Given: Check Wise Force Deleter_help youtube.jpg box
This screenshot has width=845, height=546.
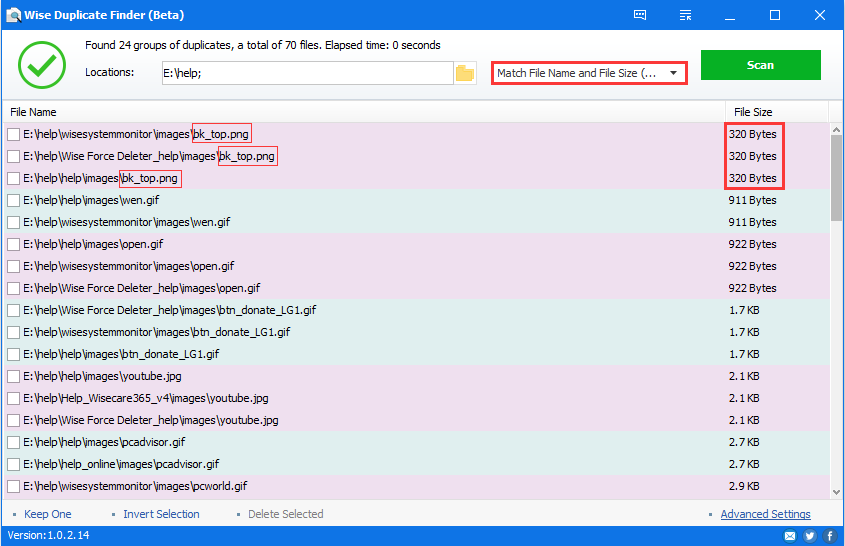Looking at the screenshot, I should [13, 420].
